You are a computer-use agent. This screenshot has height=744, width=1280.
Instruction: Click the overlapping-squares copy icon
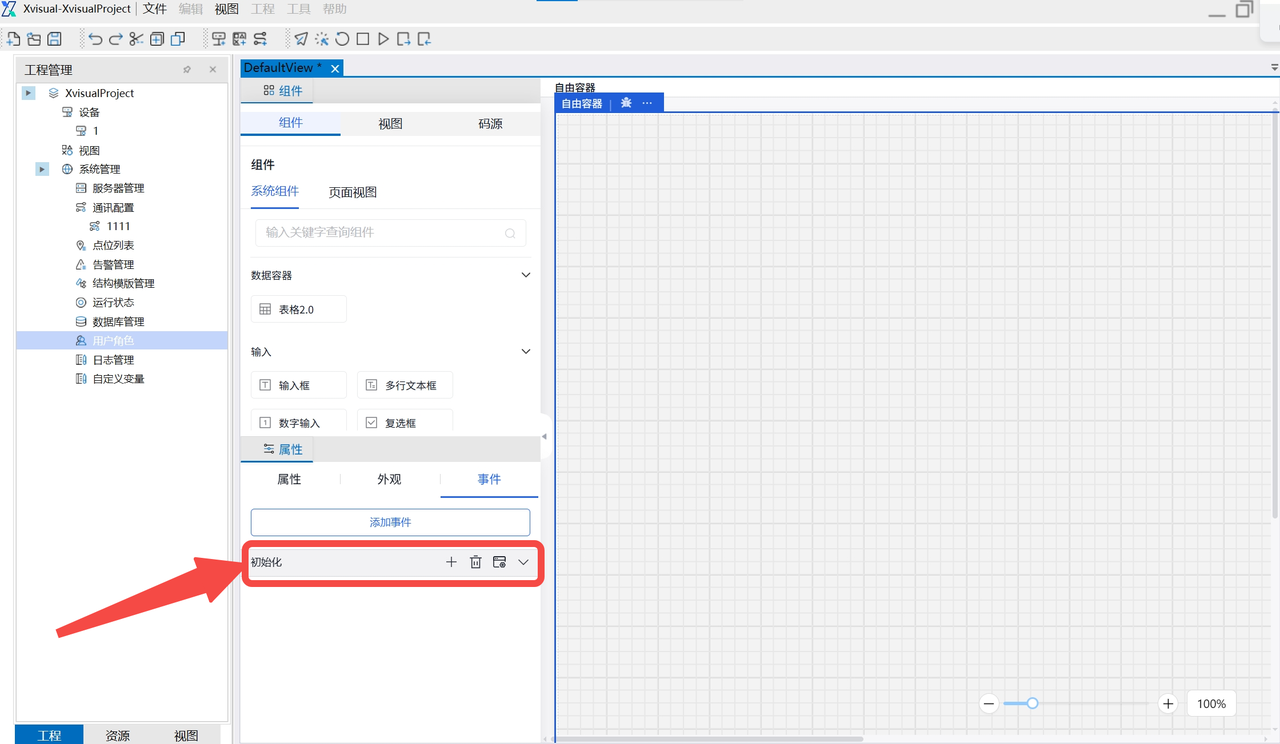(x=178, y=39)
